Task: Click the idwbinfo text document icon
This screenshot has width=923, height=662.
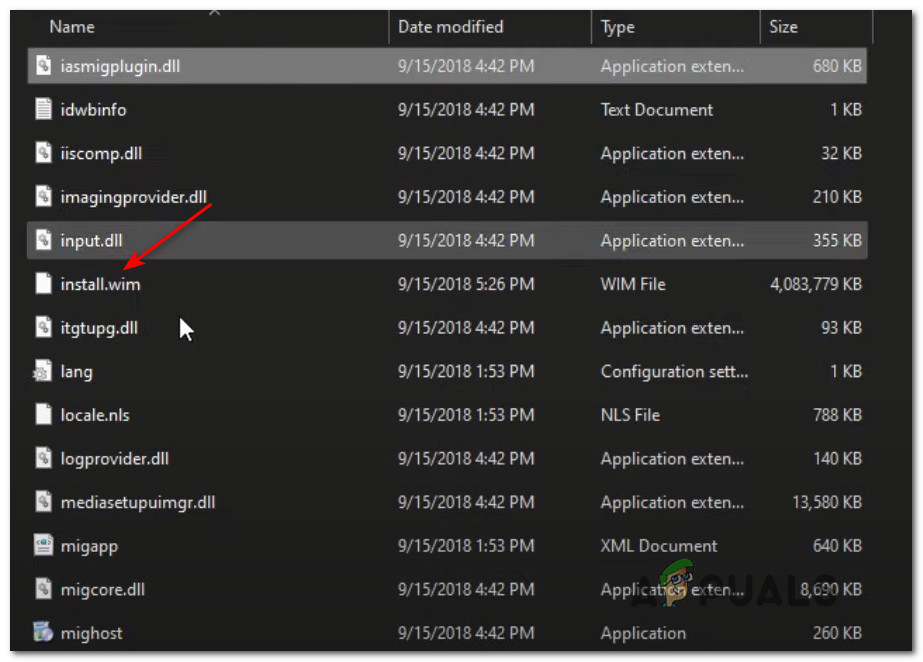Action: tap(44, 109)
